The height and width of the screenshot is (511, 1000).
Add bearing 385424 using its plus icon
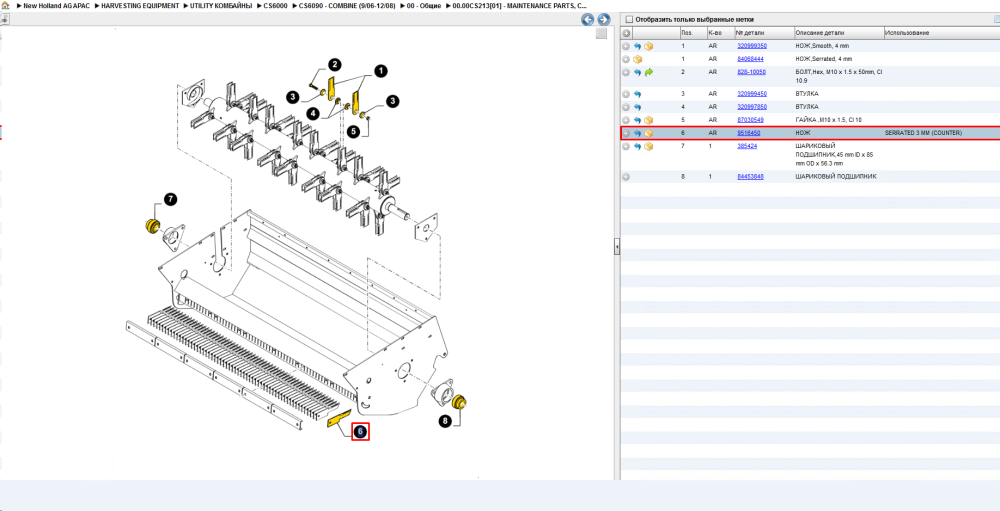coord(626,146)
